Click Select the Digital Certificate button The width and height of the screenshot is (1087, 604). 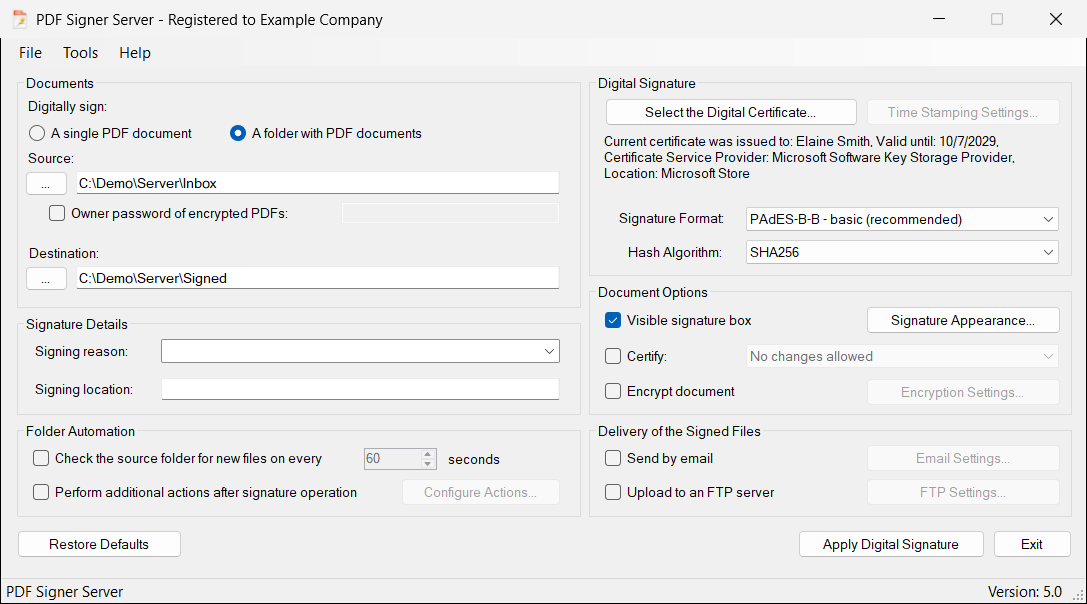731,112
